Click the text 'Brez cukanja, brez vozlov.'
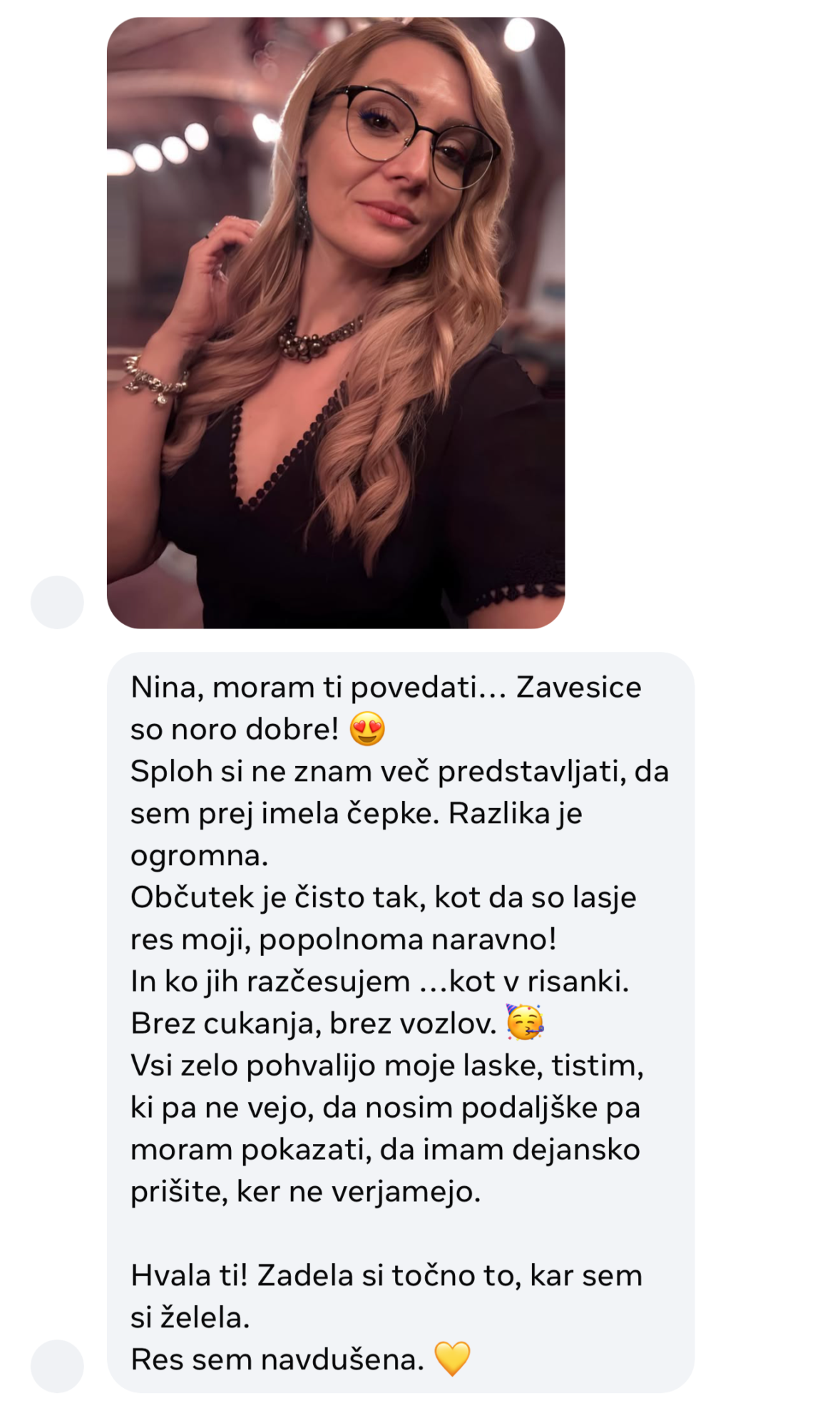This screenshot has width=840, height=1403. tap(314, 1024)
